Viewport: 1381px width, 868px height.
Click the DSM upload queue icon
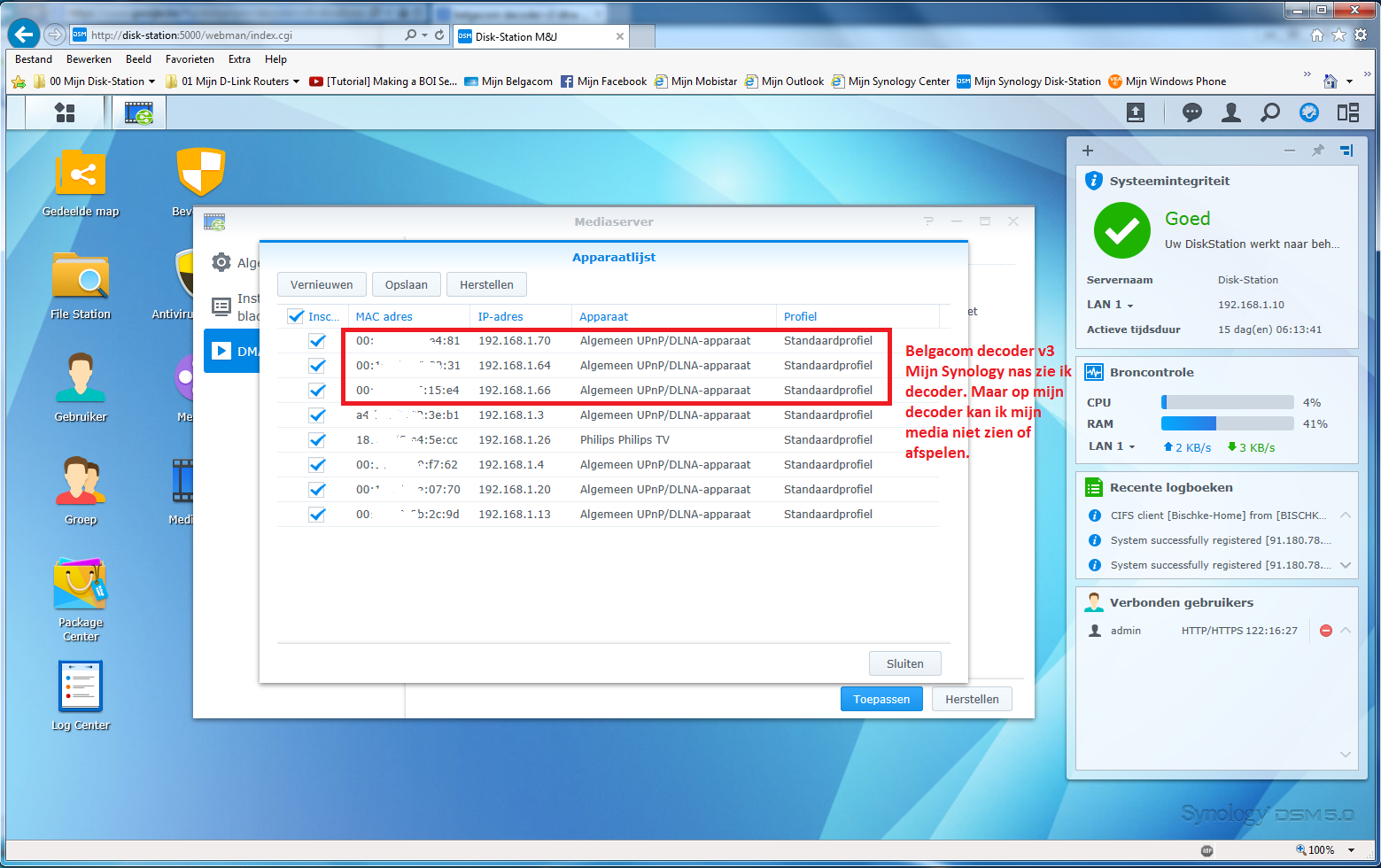point(1135,112)
